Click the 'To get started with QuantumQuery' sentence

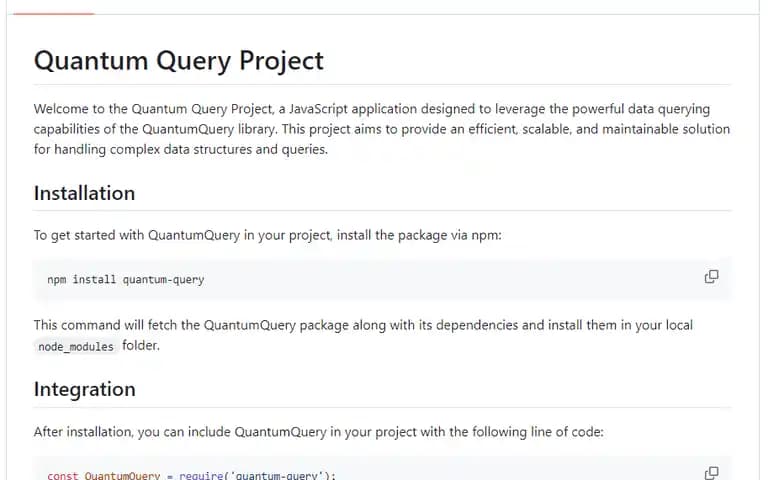click(x=137, y=235)
